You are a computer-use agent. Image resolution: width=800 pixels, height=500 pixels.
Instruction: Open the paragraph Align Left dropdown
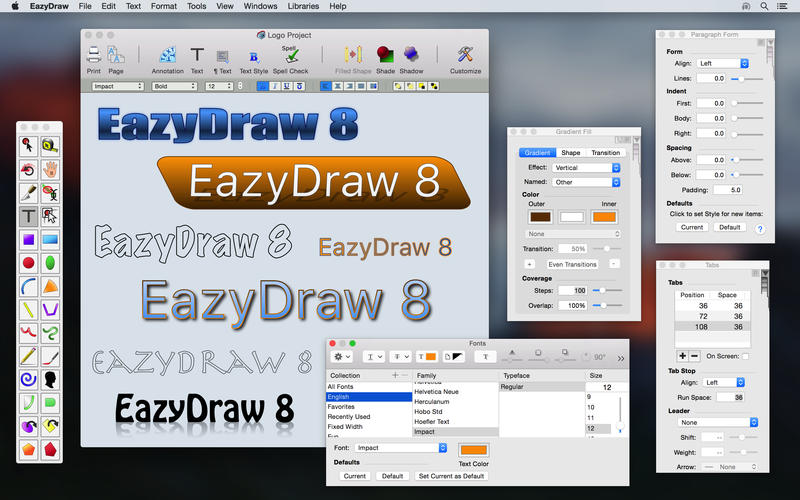click(x=722, y=63)
